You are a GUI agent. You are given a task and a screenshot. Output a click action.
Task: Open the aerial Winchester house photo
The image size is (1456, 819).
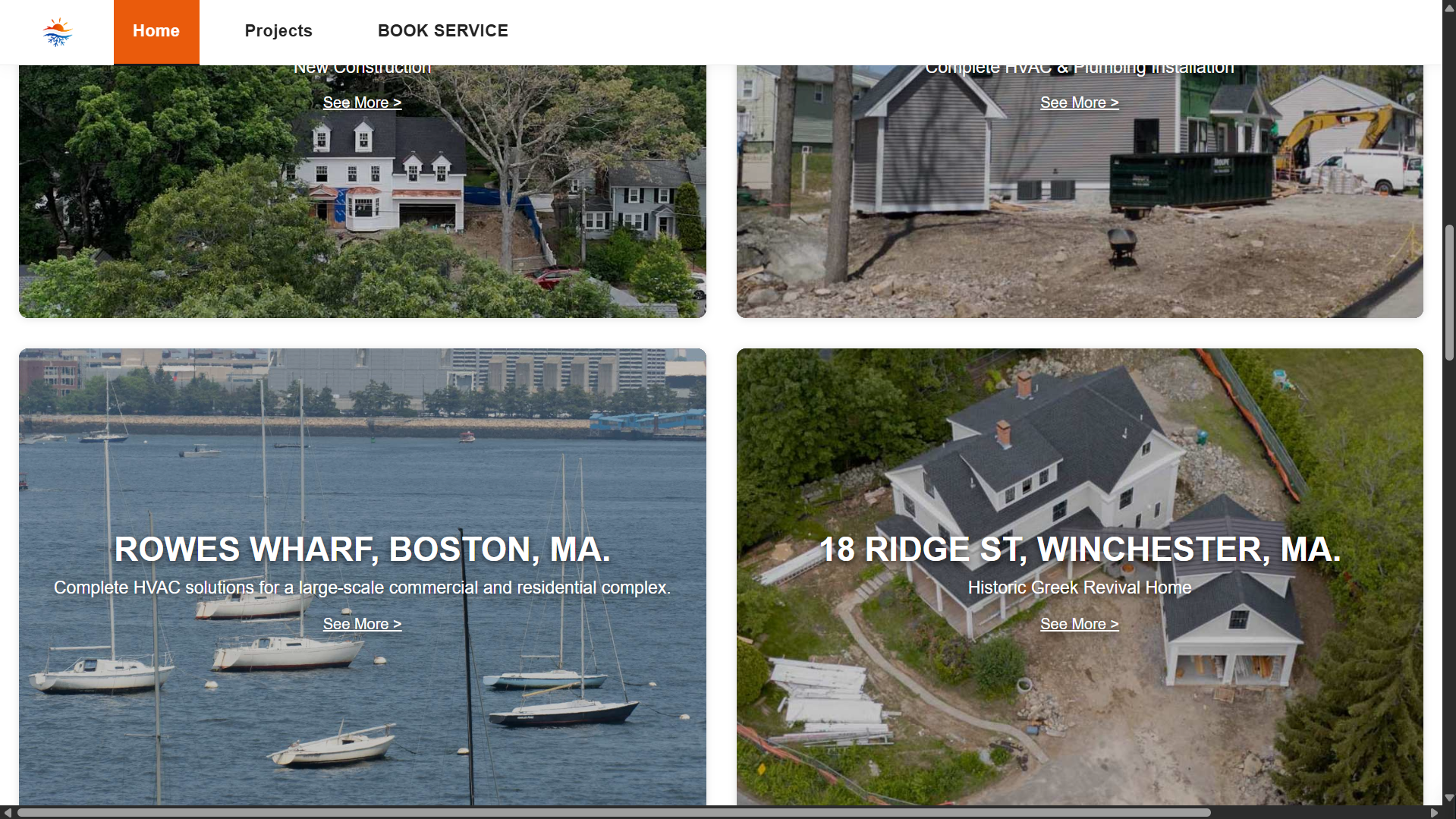[x=1079, y=455]
